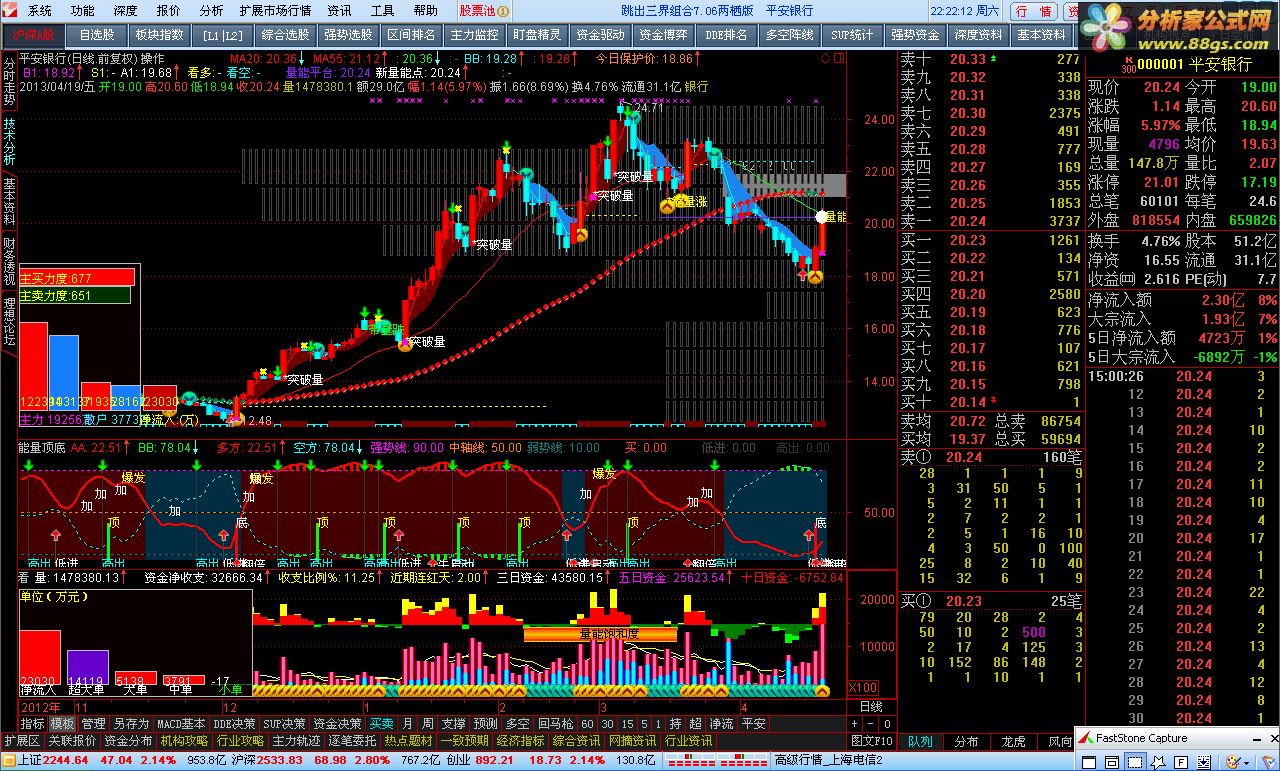Click the 高级行情_上海电信2 status text

828,761
